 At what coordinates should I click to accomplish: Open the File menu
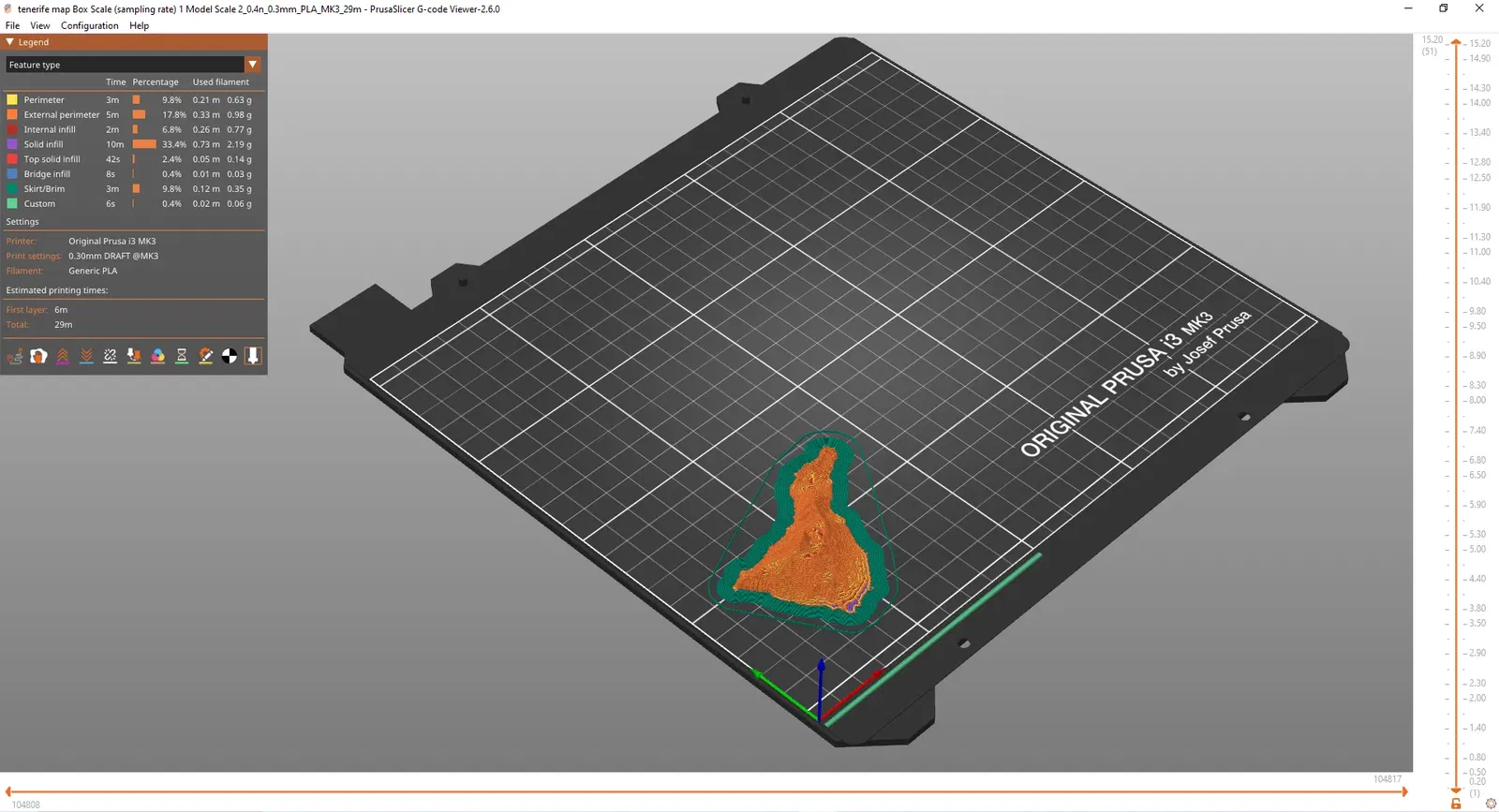[x=13, y=26]
